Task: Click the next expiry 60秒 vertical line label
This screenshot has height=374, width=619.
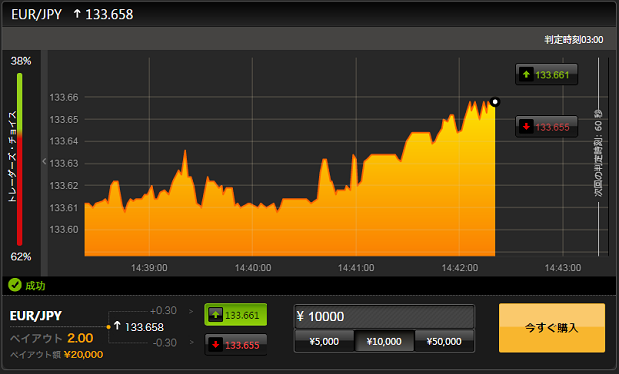Action: pos(598,154)
